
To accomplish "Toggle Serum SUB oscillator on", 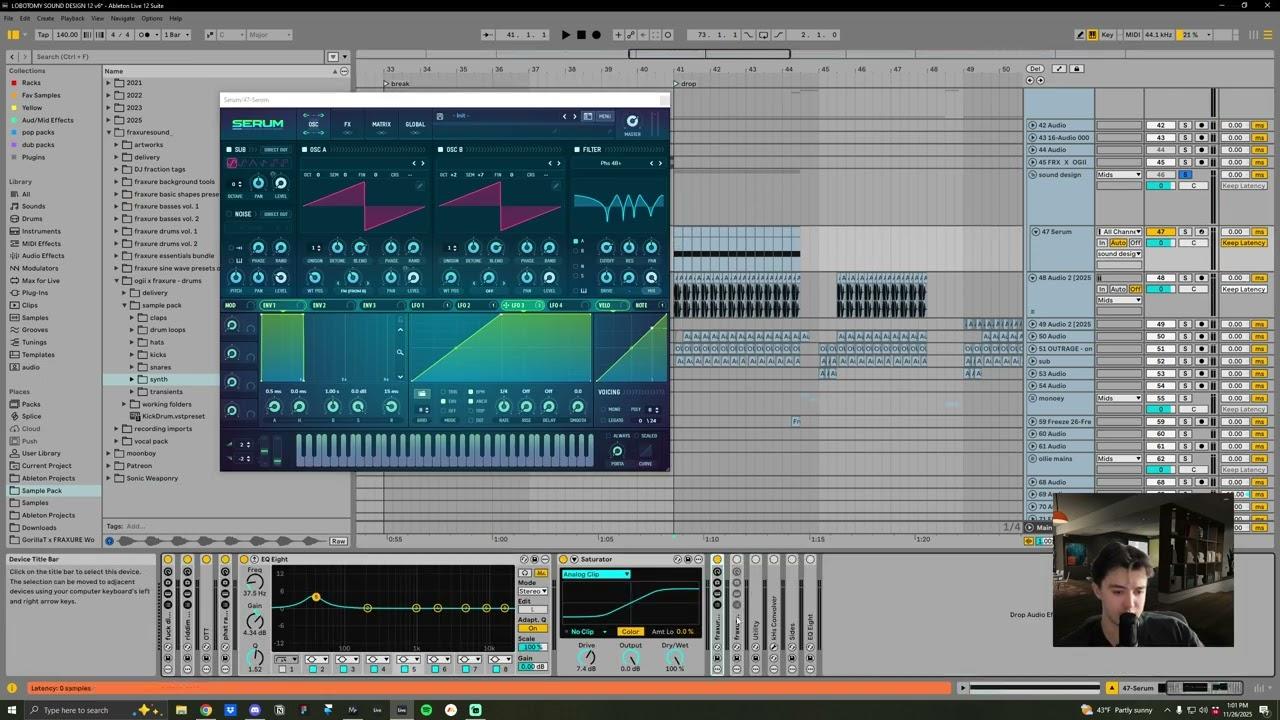I will click(x=229, y=150).
